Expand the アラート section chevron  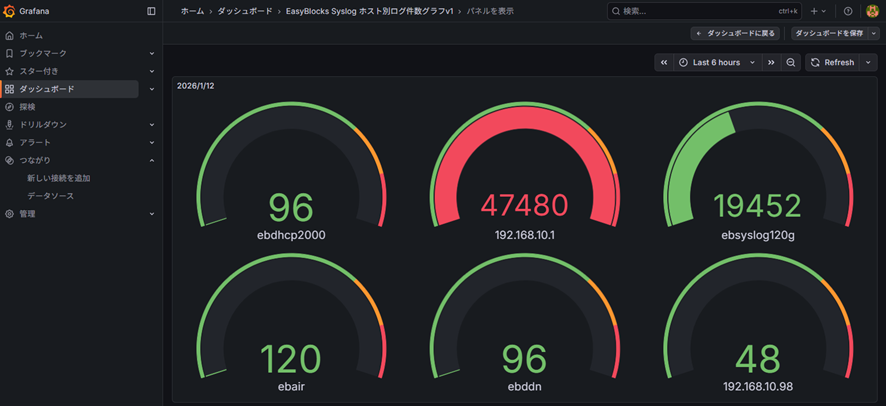pos(152,143)
